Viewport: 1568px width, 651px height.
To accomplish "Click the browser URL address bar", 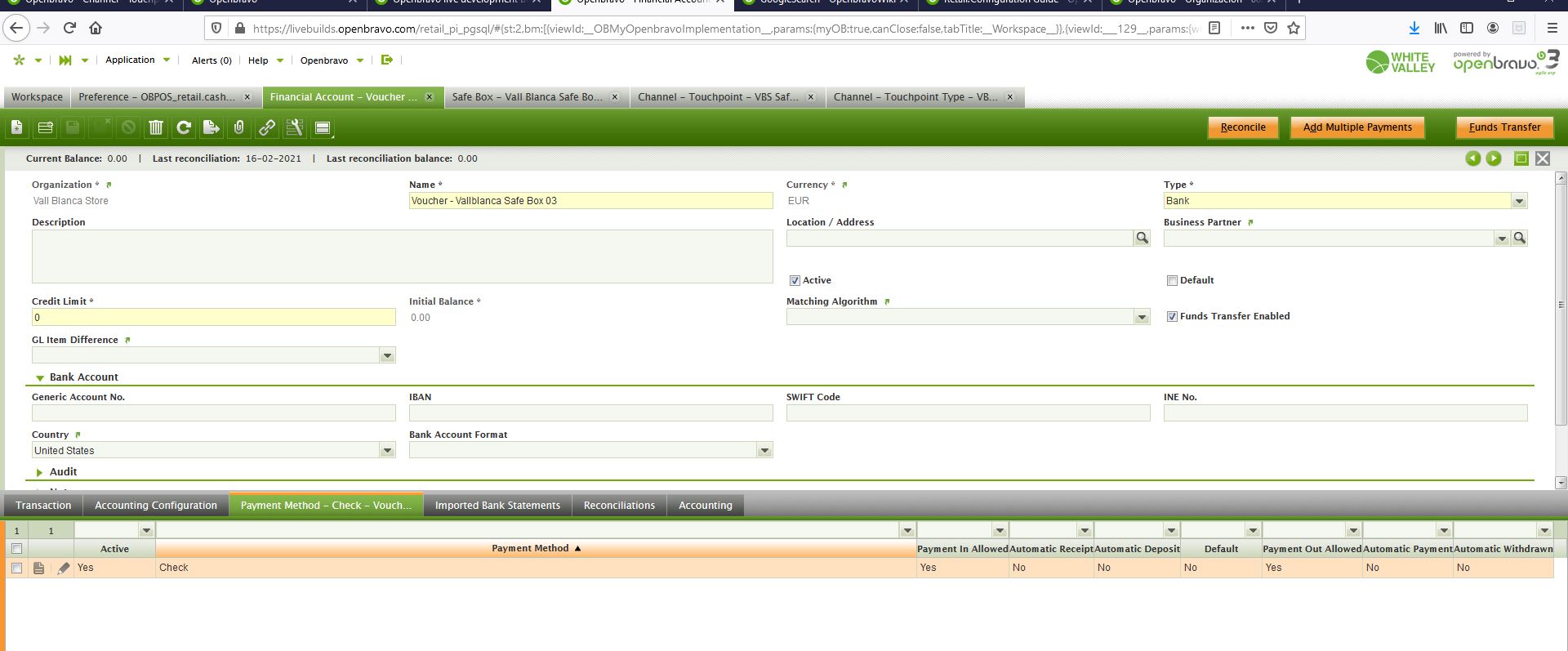I will [725, 28].
